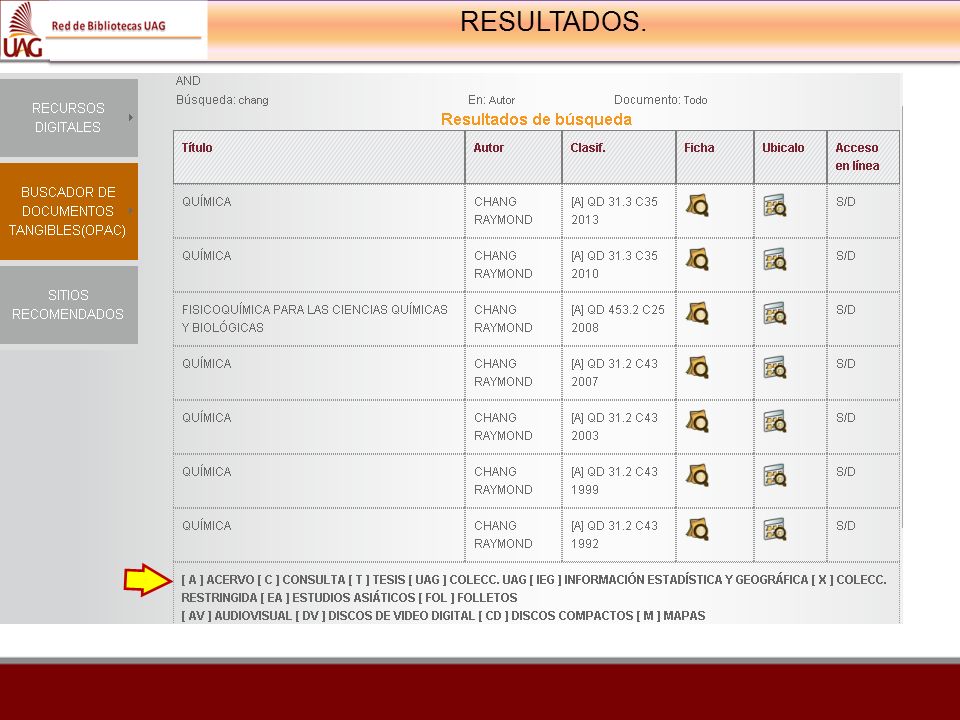
Task: Select QUÍMICA title in 2007 row
Action: click(207, 363)
